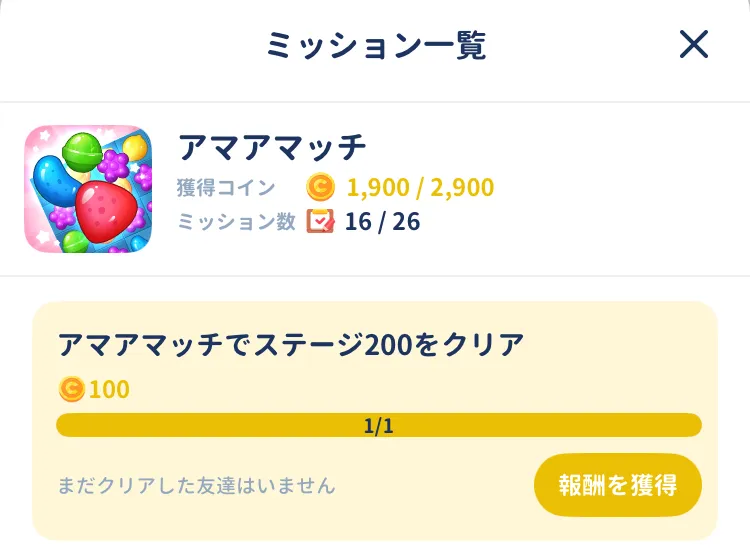Click the red checkmark mission count icon

point(320,221)
